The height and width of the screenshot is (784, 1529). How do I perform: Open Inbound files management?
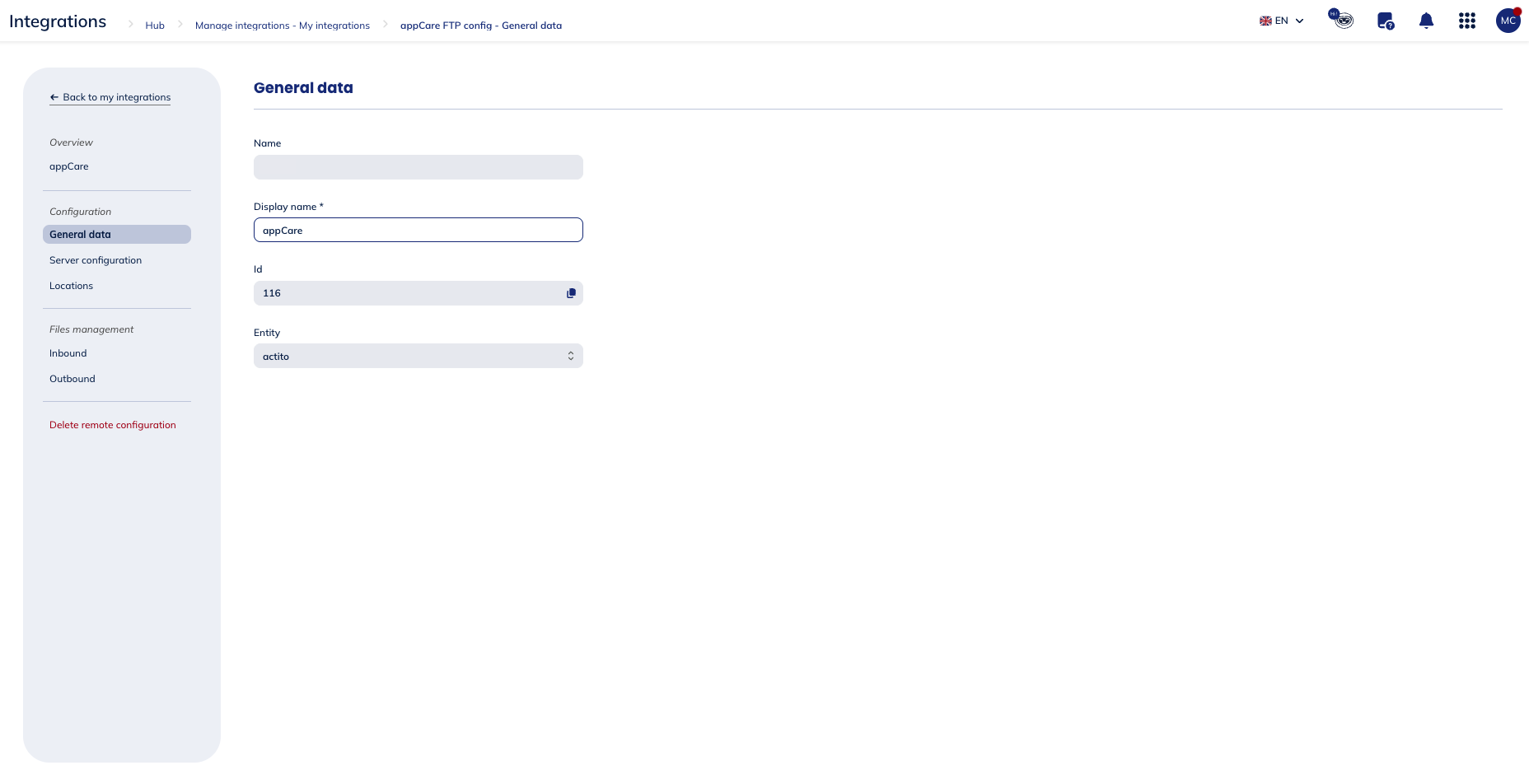point(68,353)
